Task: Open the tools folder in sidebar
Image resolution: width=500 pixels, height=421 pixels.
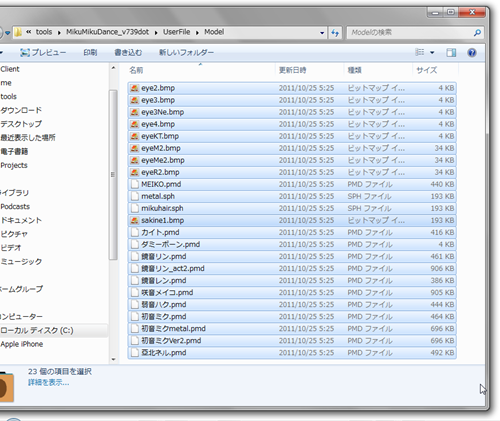Action: [x=9, y=97]
